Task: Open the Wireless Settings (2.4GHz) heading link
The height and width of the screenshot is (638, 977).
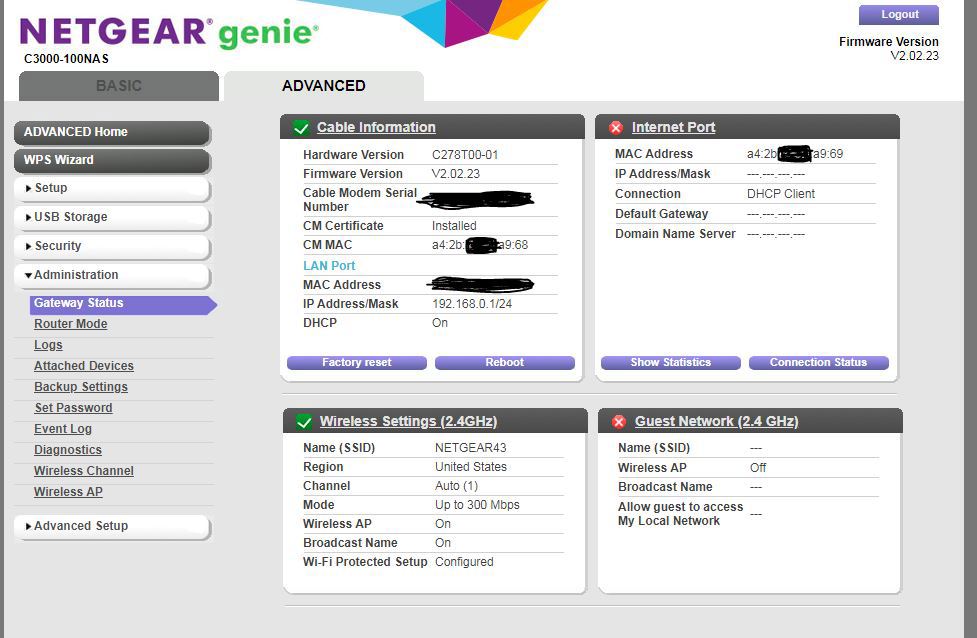Action: pyautogui.click(x=408, y=422)
